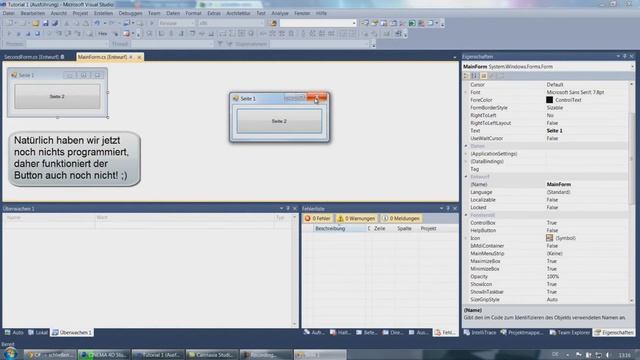Click the Undo arrow icon in toolbar
640x360 pixels.
(97, 23)
